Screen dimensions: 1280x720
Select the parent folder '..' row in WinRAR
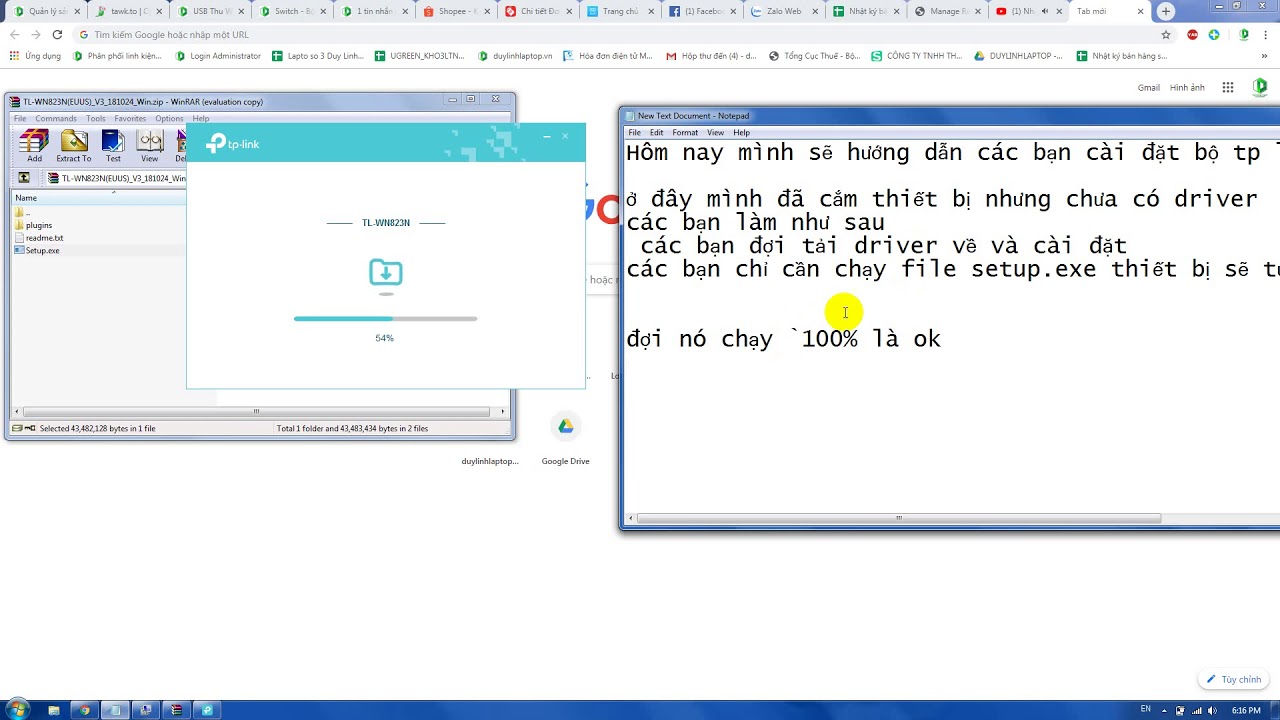[x=22, y=213]
